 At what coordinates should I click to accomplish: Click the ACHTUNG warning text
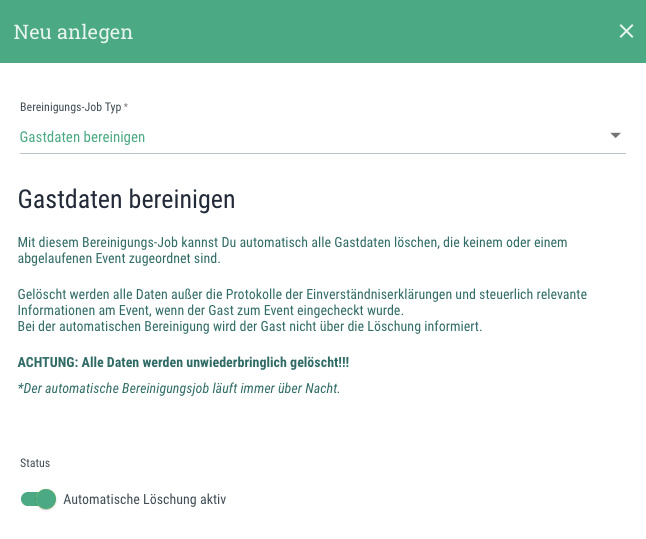click(183, 363)
